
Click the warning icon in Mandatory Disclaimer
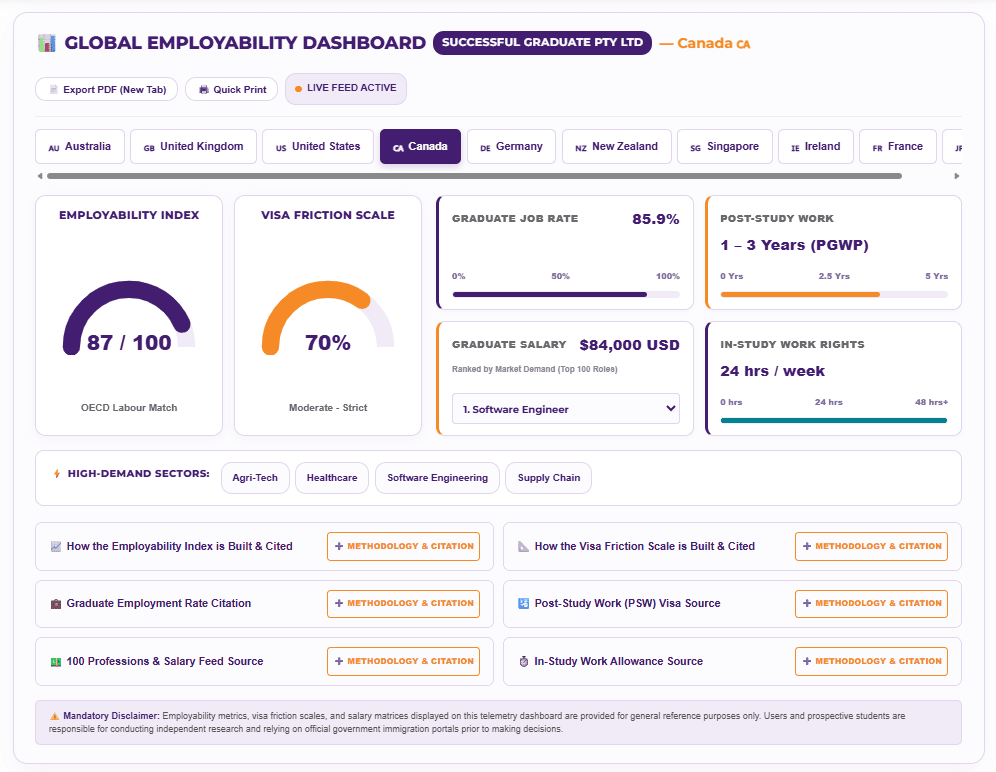point(55,716)
